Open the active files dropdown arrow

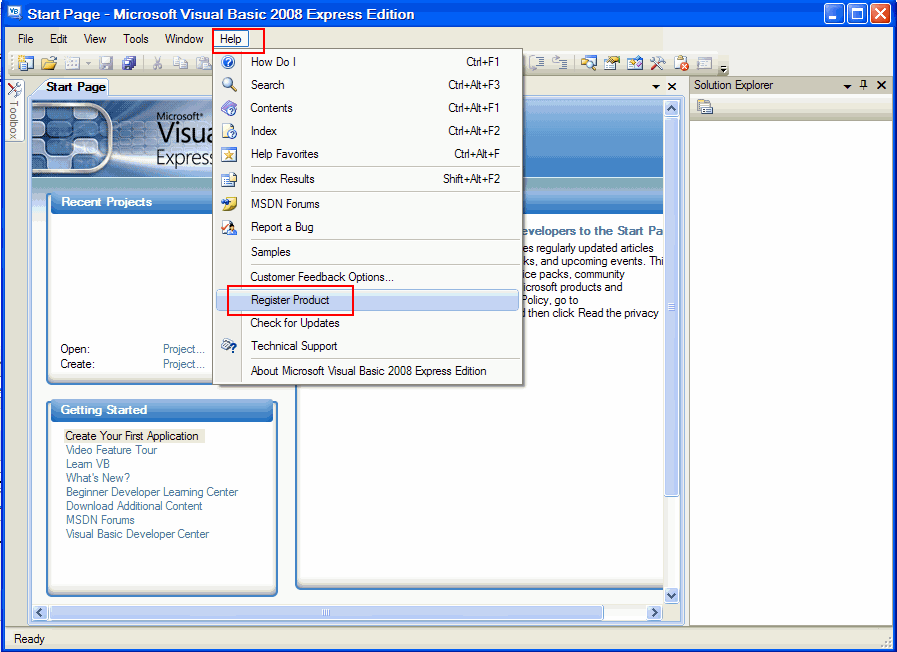click(x=656, y=87)
